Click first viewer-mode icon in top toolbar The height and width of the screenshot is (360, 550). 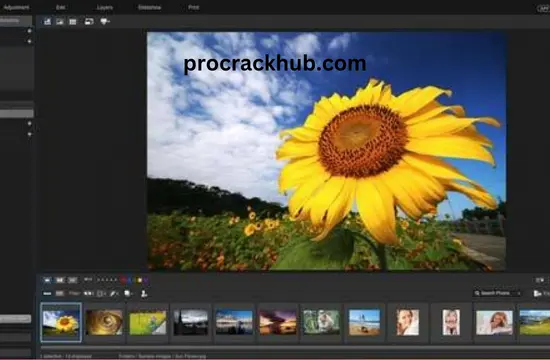[x=47, y=22]
